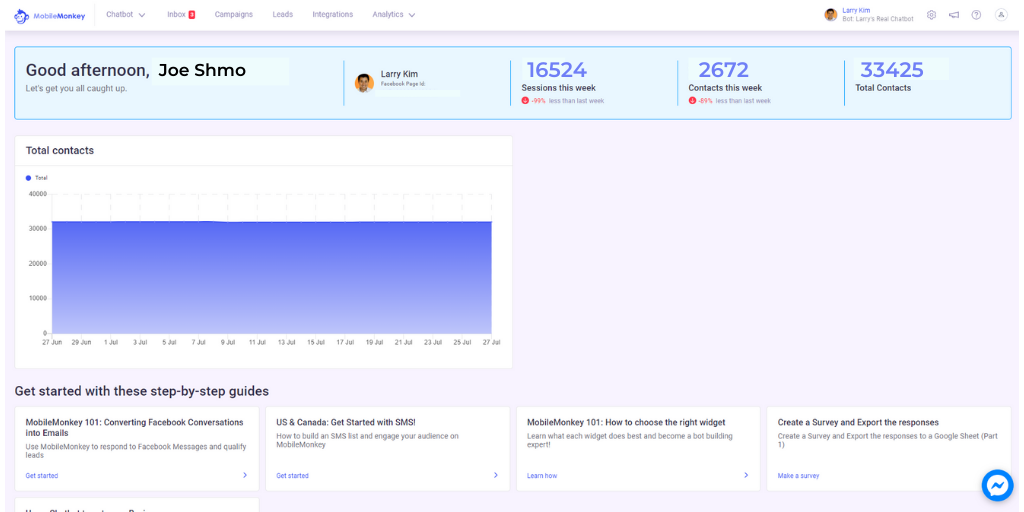Click the Contacts this week label
Viewport: 1024px width, 512px height.
pyautogui.click(x=725, y=88)
